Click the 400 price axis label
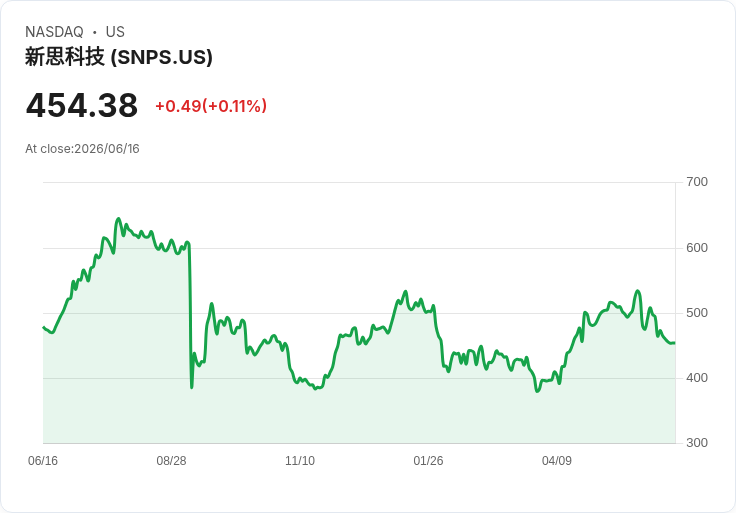Image resolution: width=736 pixels, height=513 pixels. tap(697, 378)
